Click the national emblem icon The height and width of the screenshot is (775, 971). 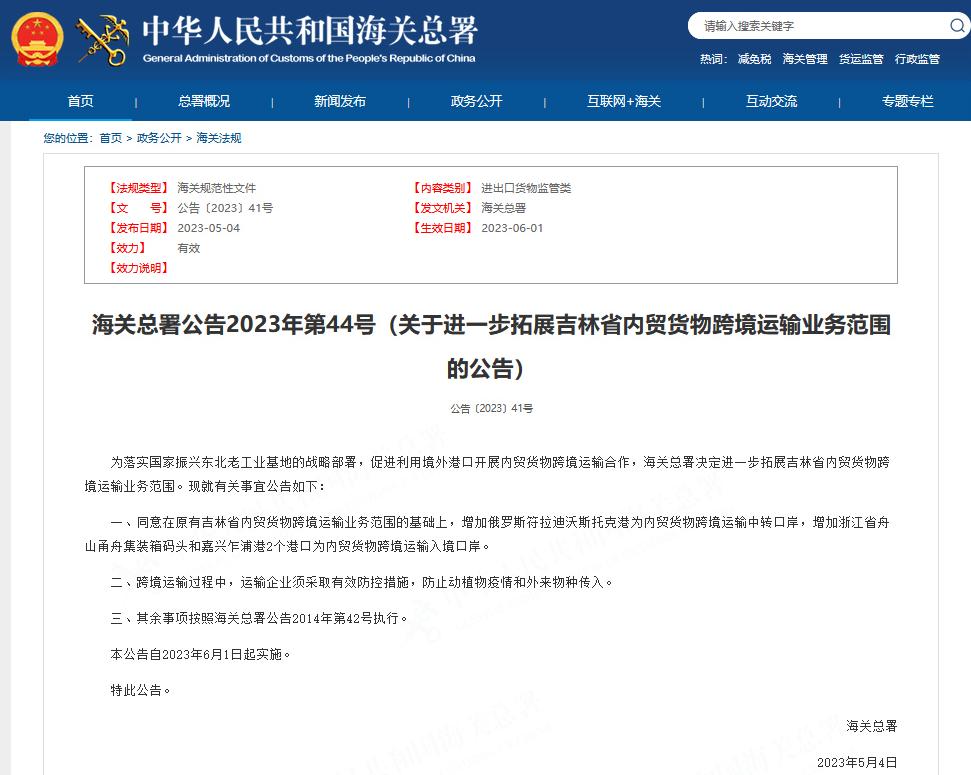point(37,40)
